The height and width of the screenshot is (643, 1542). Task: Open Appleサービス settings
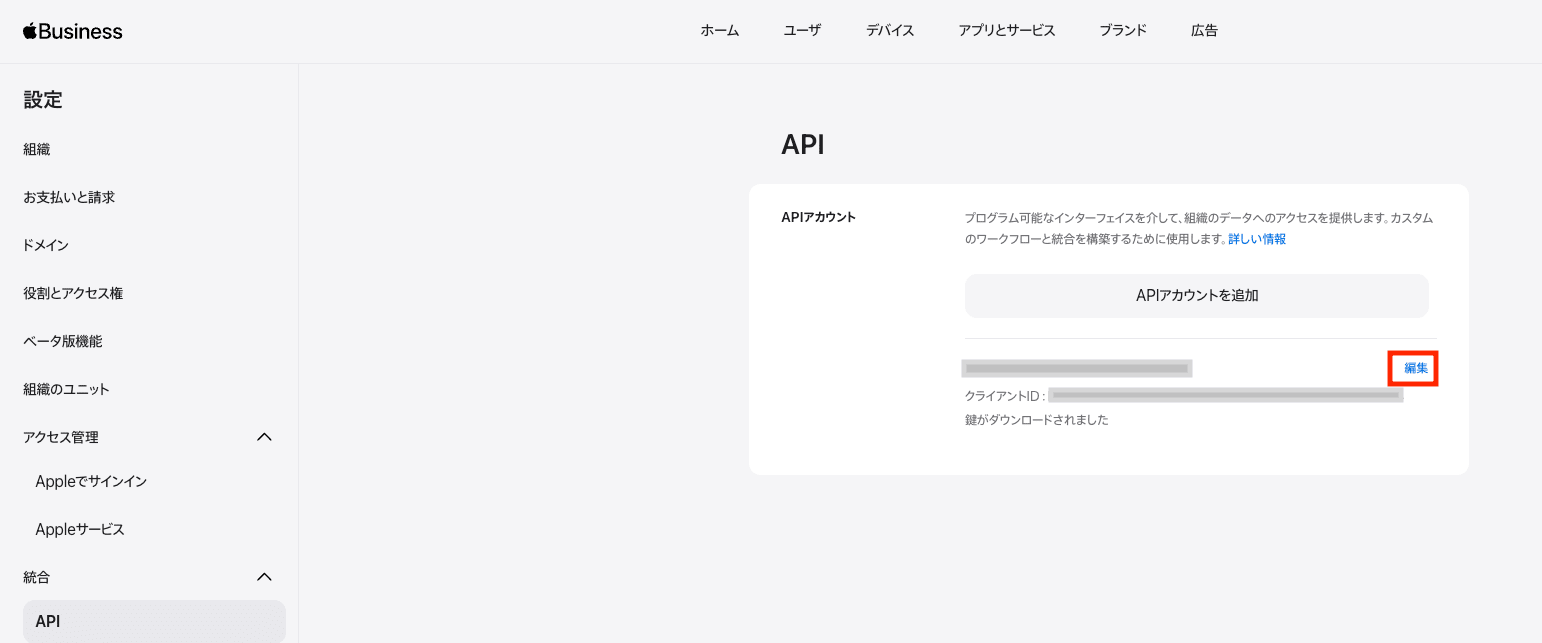click(80, 529)
